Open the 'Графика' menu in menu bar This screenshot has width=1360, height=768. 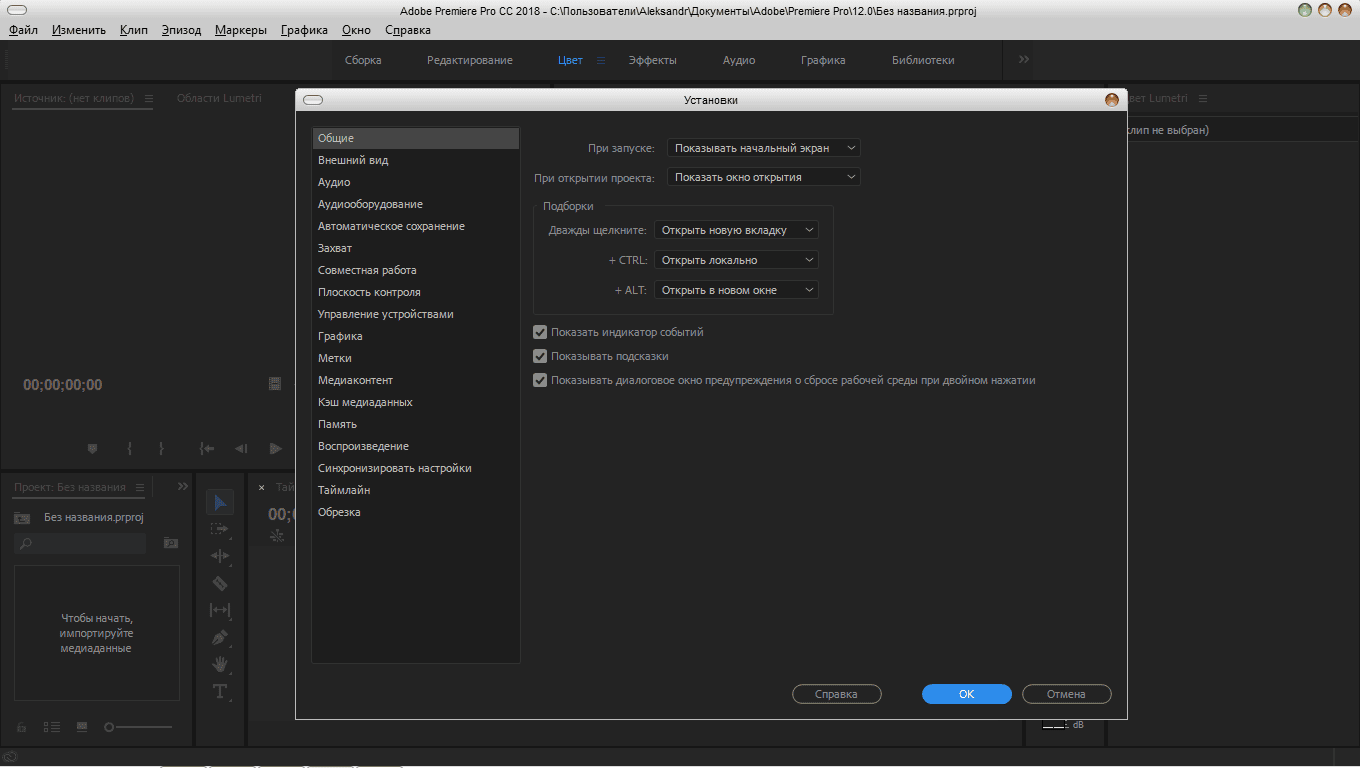click(304, 30)
